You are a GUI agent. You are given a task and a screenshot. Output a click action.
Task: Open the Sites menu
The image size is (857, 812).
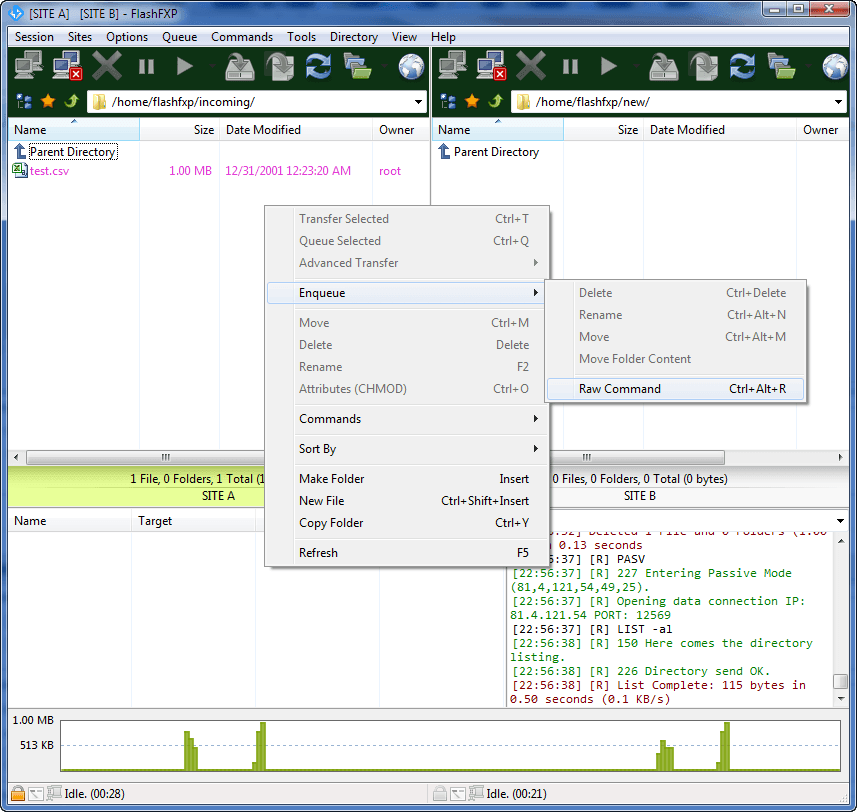(x=80, y=37)
